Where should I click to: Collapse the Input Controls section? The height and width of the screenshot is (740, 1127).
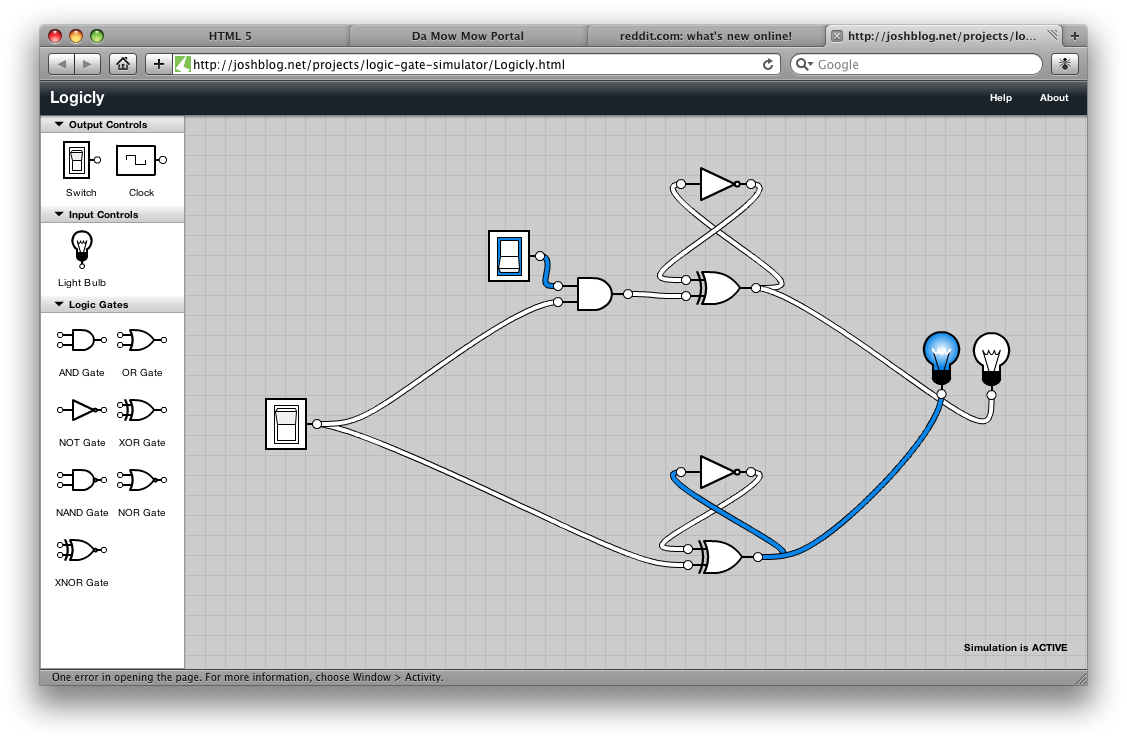(x=59, y=215)
